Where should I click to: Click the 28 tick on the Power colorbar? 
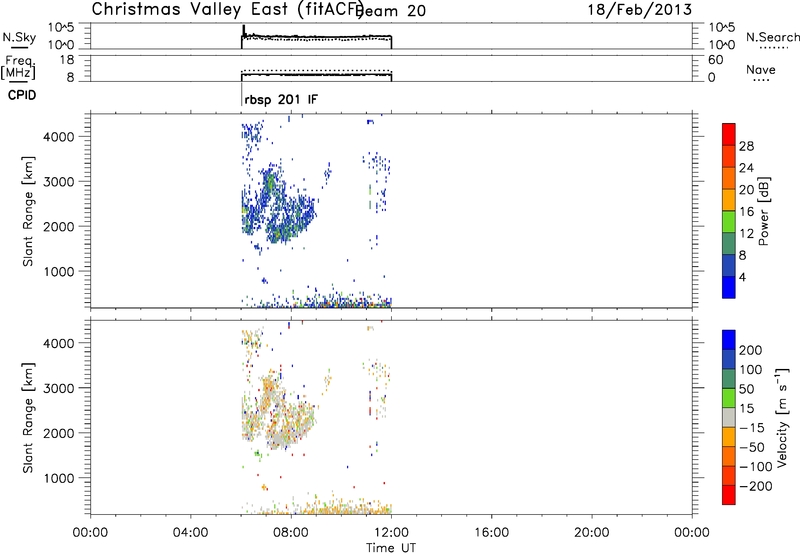746,146
